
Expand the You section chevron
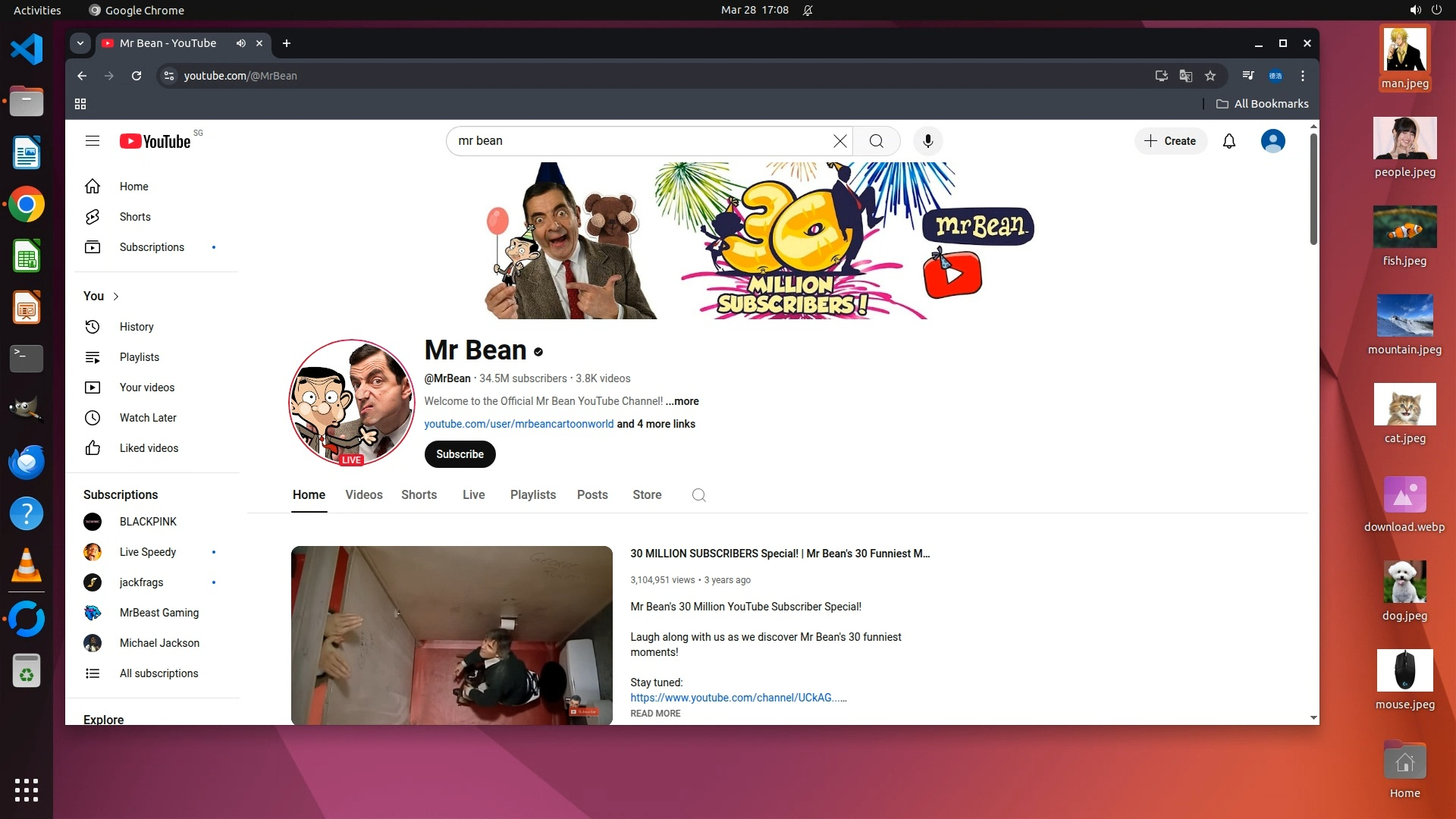pos(116,297)
